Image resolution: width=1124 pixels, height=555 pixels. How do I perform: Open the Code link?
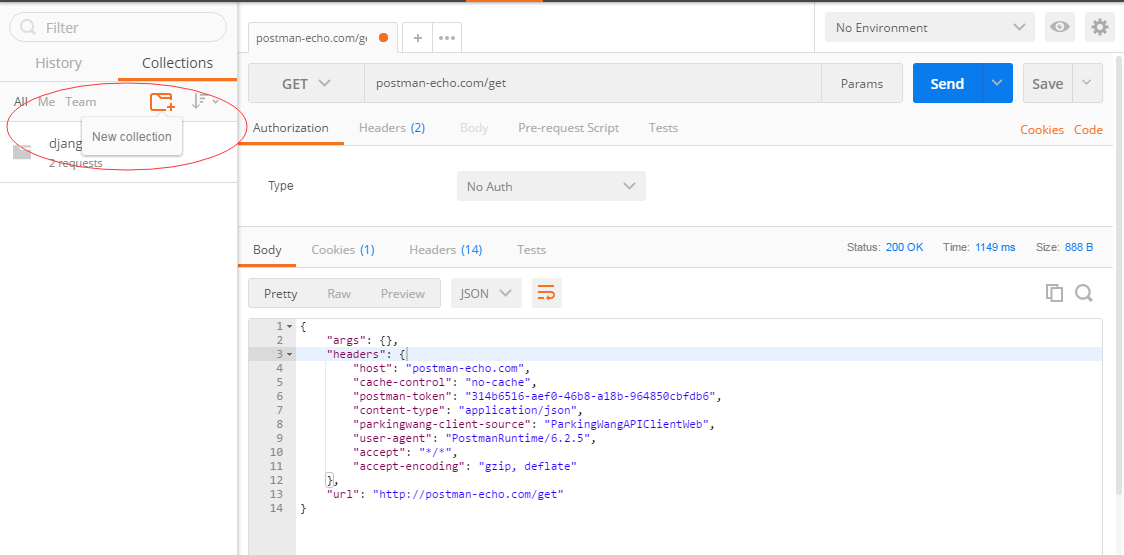(x=1088, y=130)
